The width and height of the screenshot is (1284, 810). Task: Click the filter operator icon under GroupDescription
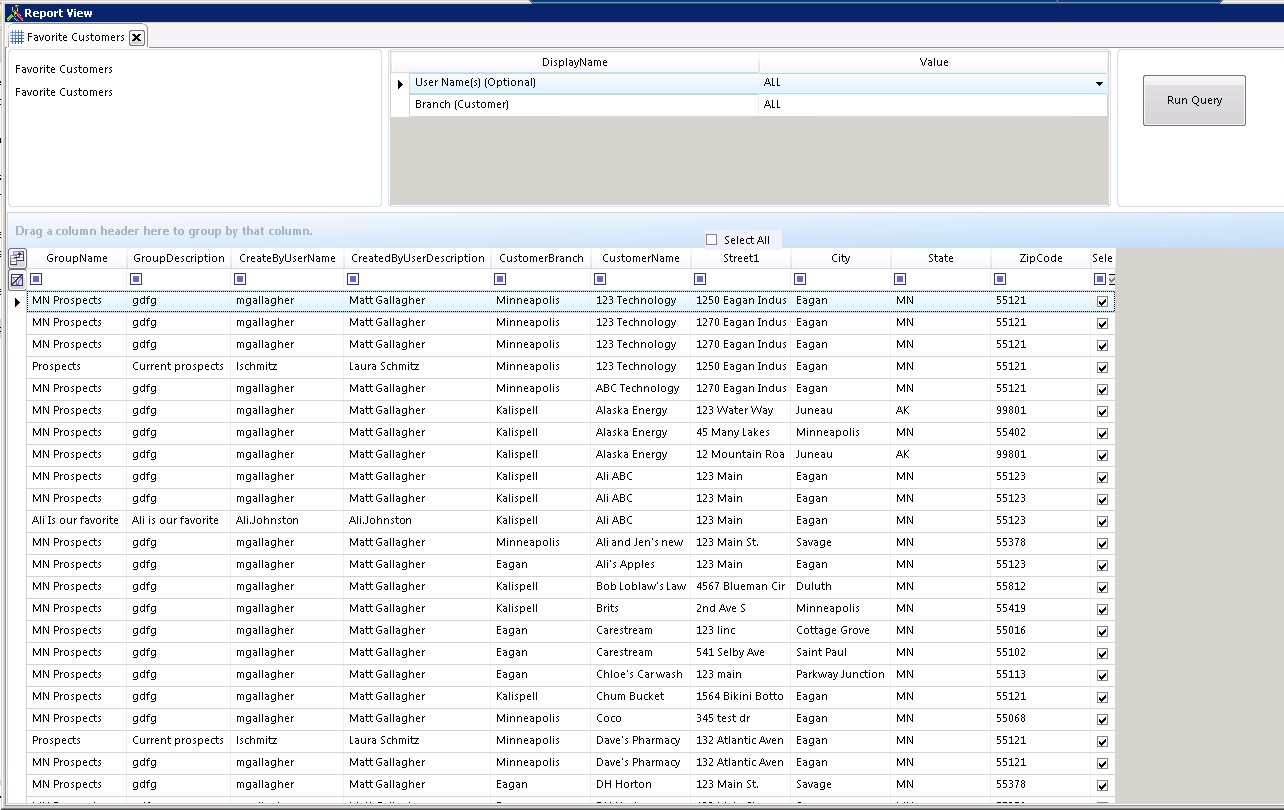pyautogui.click(x=137, y=279)
